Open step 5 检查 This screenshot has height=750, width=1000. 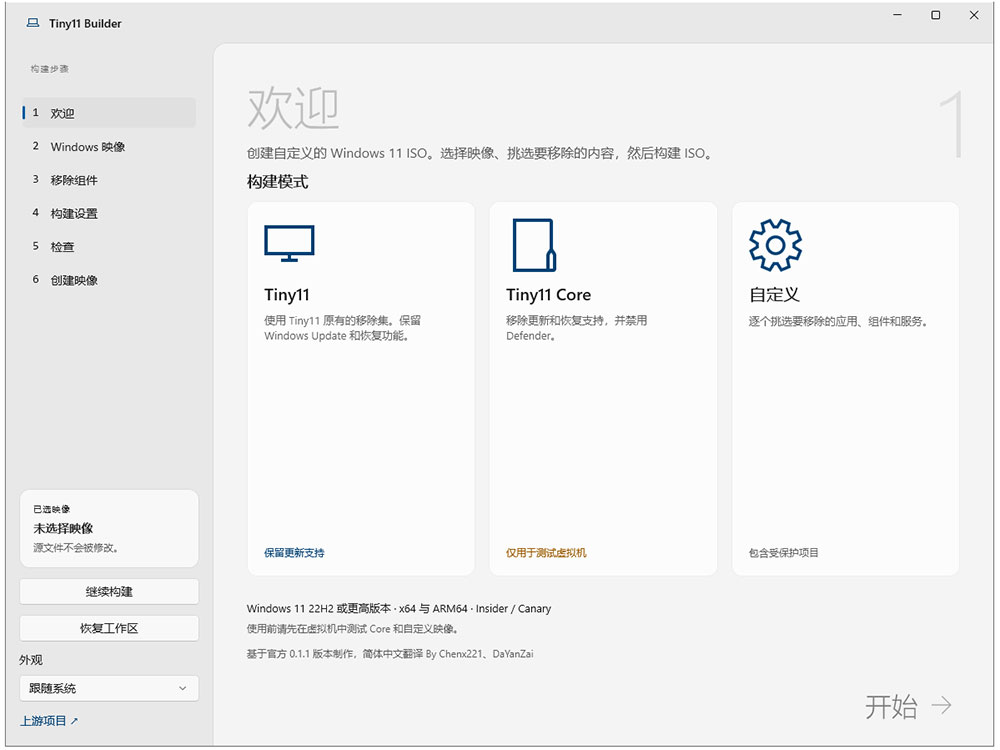pyautogui.click(x=108, y=247)
